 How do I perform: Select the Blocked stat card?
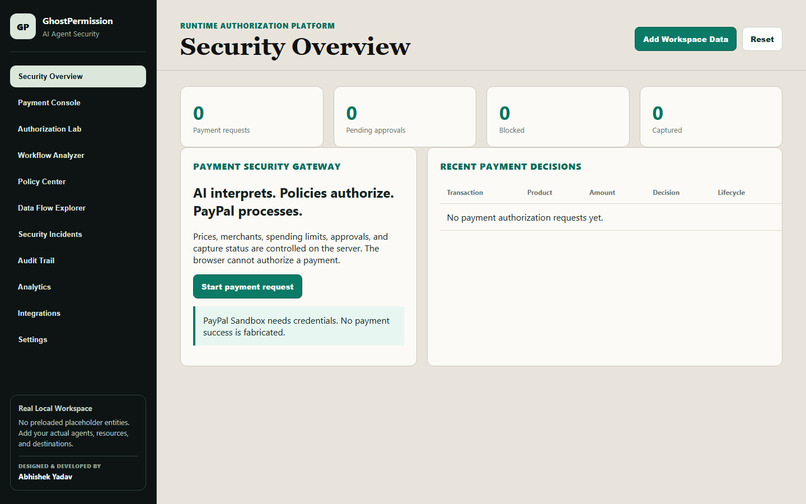pyautogui.click(x=558, y=117)
